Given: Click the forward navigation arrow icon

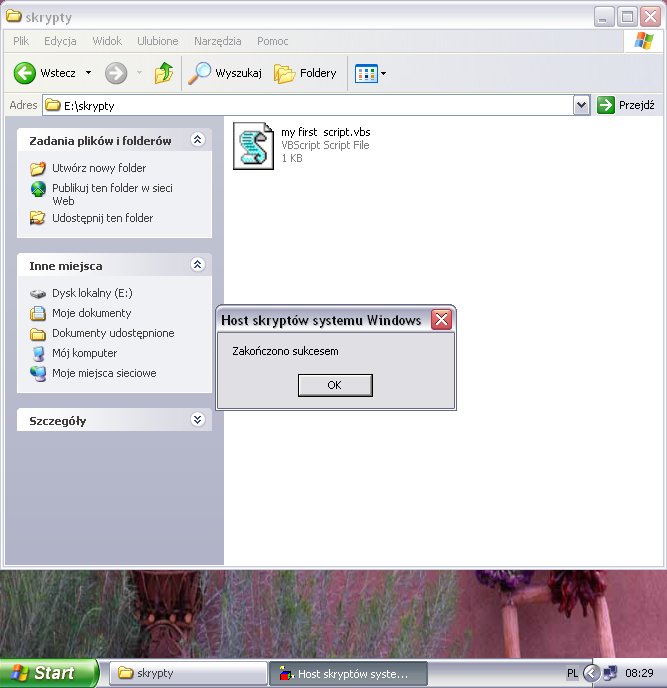Looking at the screenshot, I should click(x=116, y=73).
